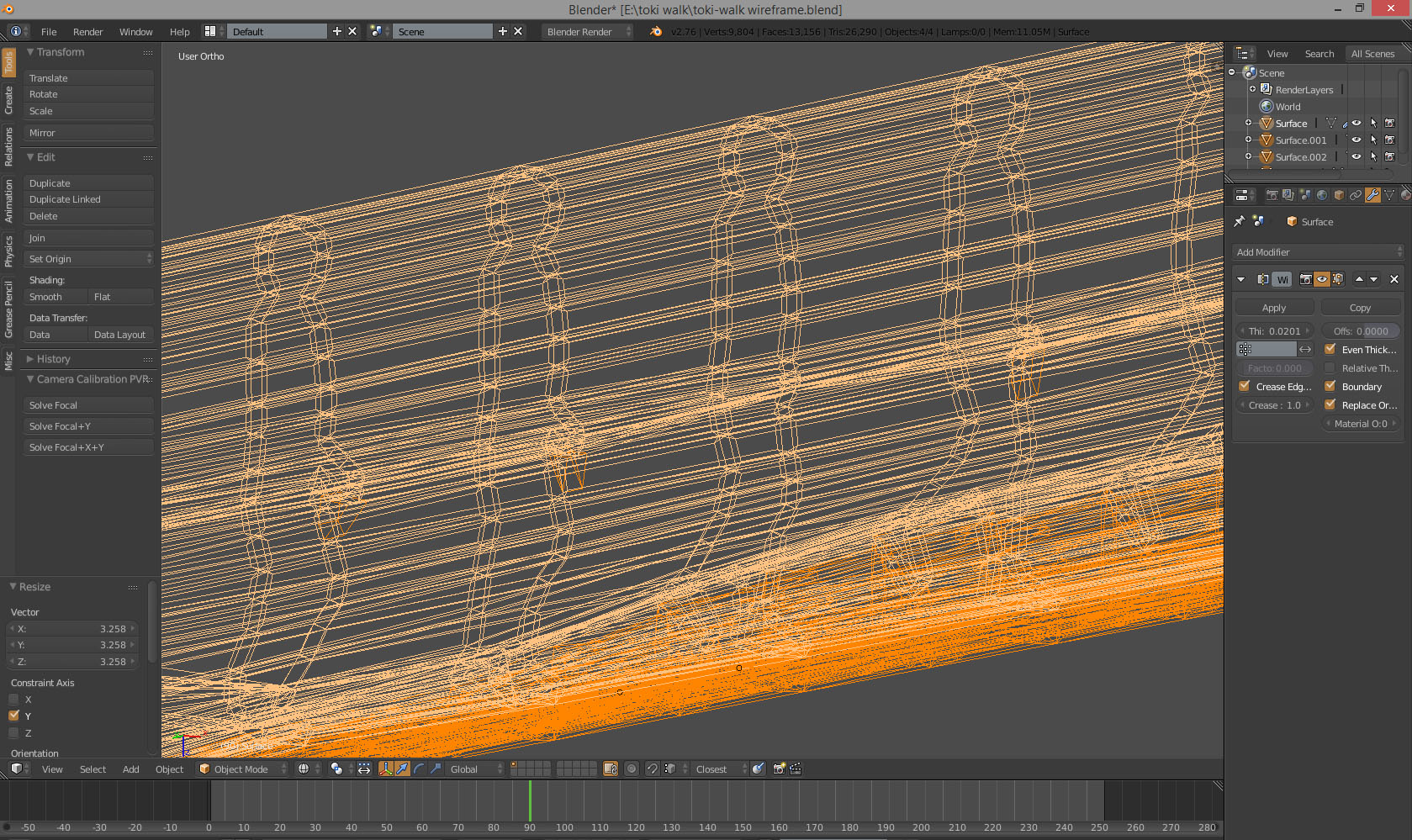The width and height of the screenshot is (1412, 840).
Task: Move the Wireframe modifier down in stack
Action: coord(1374,279)
